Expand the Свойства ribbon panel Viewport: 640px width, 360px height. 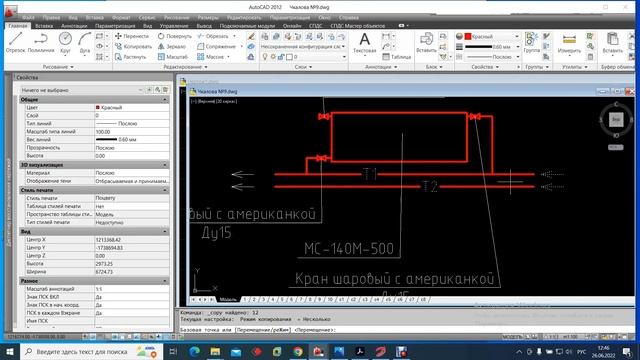[x=485, y=67]
